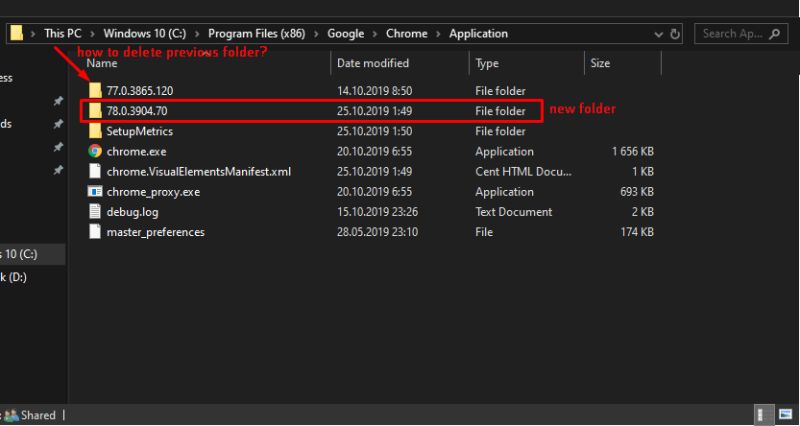Screen dimensions: 800x426
Task: Select Windows 10 (C:) drive in navigation pane
Action: pos(32,254)
